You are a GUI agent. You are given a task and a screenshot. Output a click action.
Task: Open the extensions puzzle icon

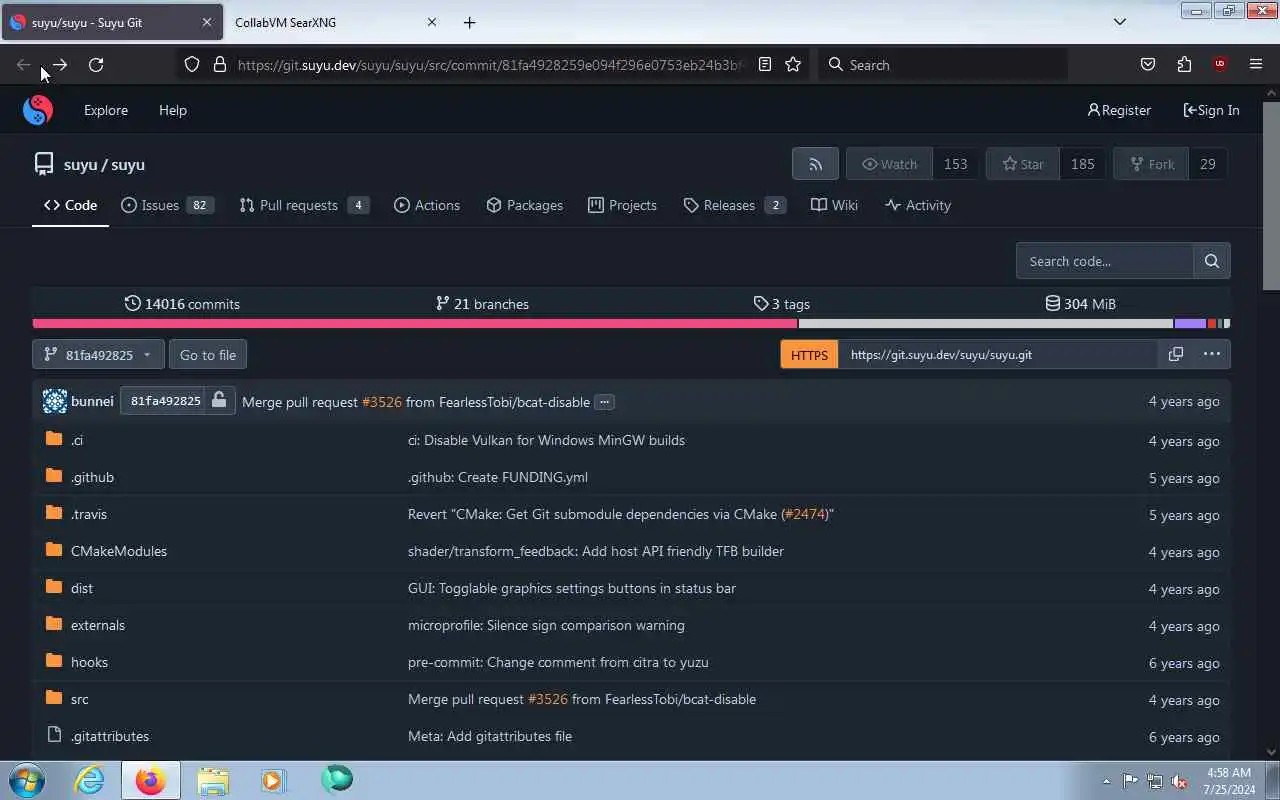(x=1184, y=64)
